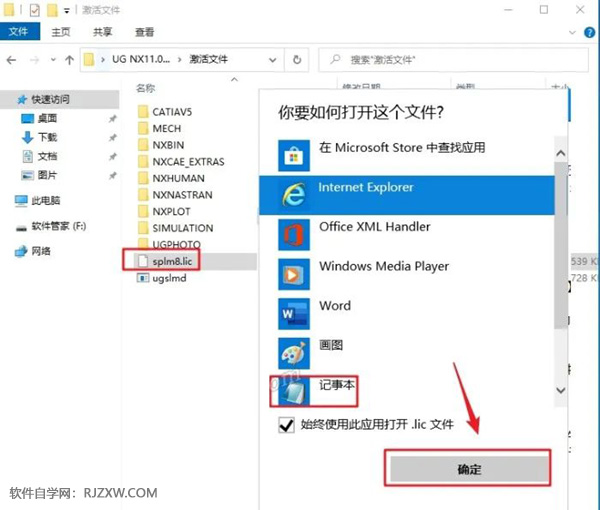Select the ugslmd file
Screen dimensions: 600x510
[x=169, y=278]
